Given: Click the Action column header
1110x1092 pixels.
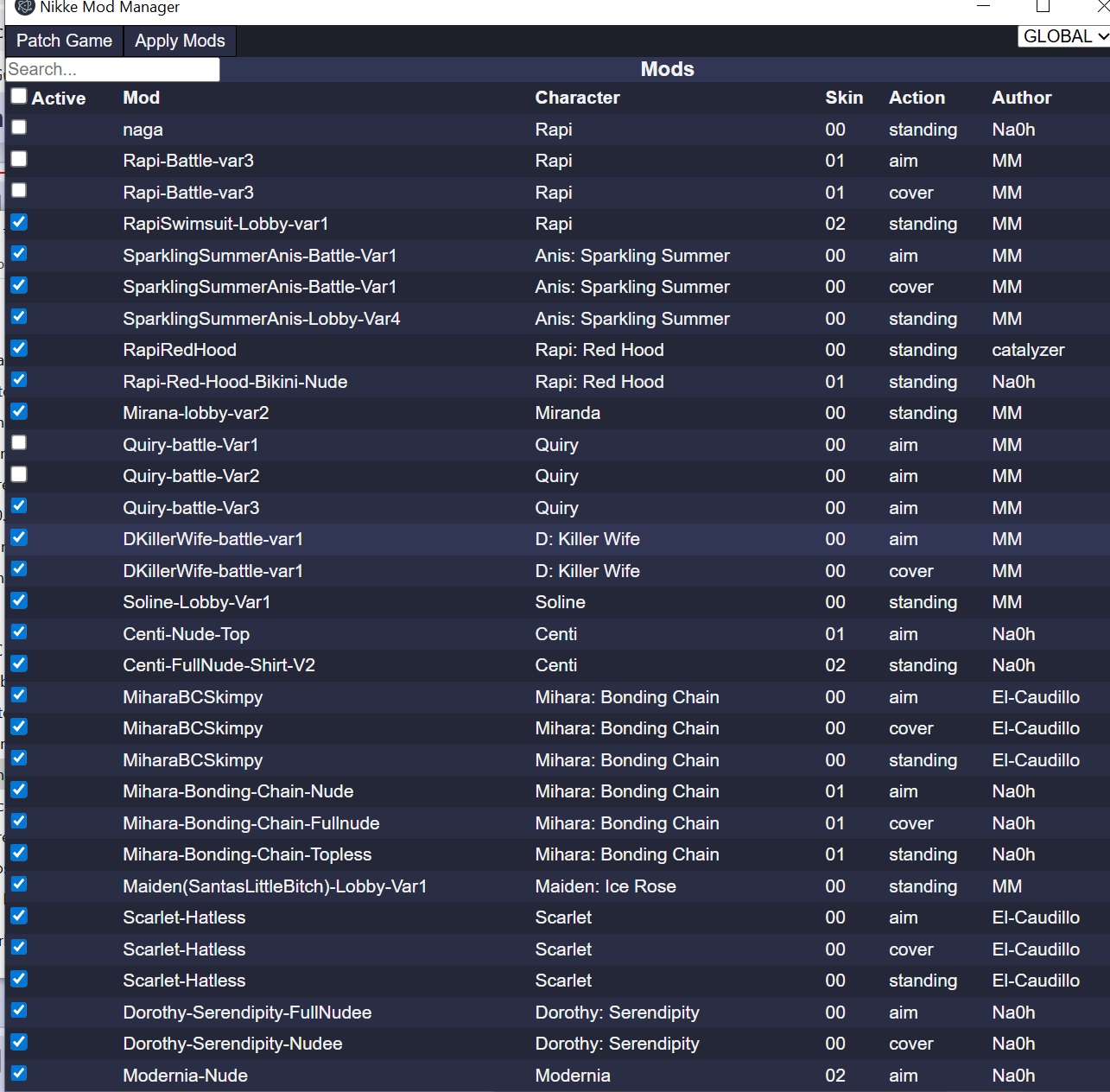Looking at the screenshot, I should 917,98.
